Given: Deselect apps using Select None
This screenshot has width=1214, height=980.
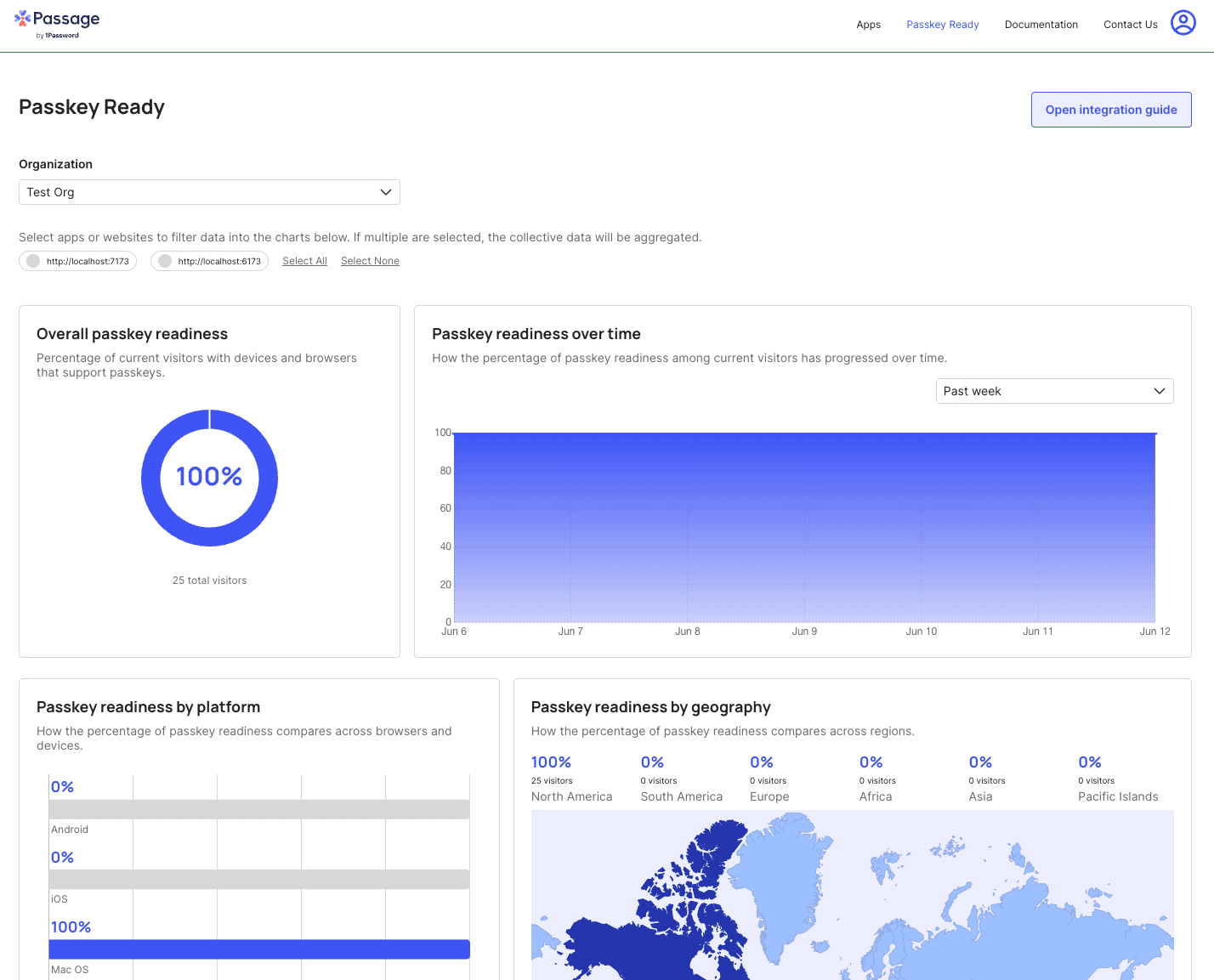Looking at the screenshot, I should pos(370,260).
